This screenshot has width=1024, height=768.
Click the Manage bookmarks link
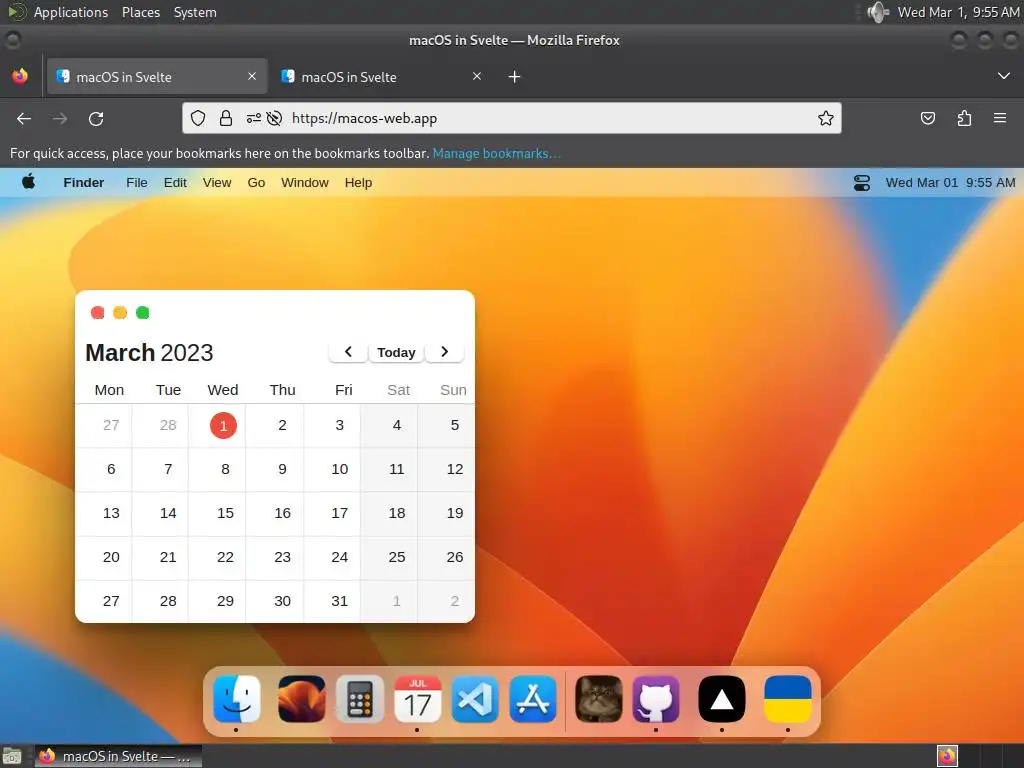pyautogui.click(x=496, y=153)
